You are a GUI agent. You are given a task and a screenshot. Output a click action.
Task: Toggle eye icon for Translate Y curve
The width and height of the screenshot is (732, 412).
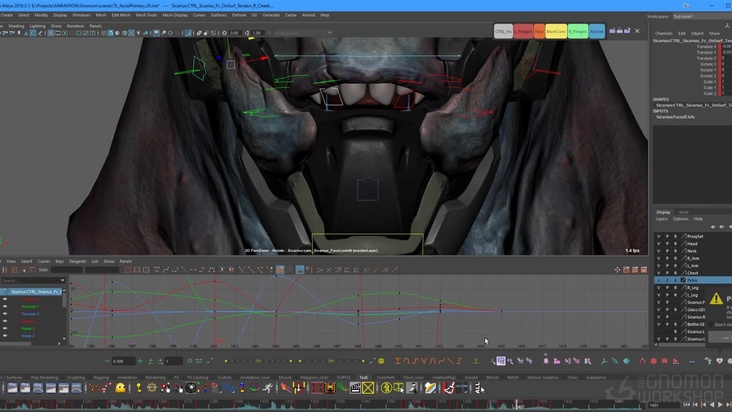(x=5, y=307)
